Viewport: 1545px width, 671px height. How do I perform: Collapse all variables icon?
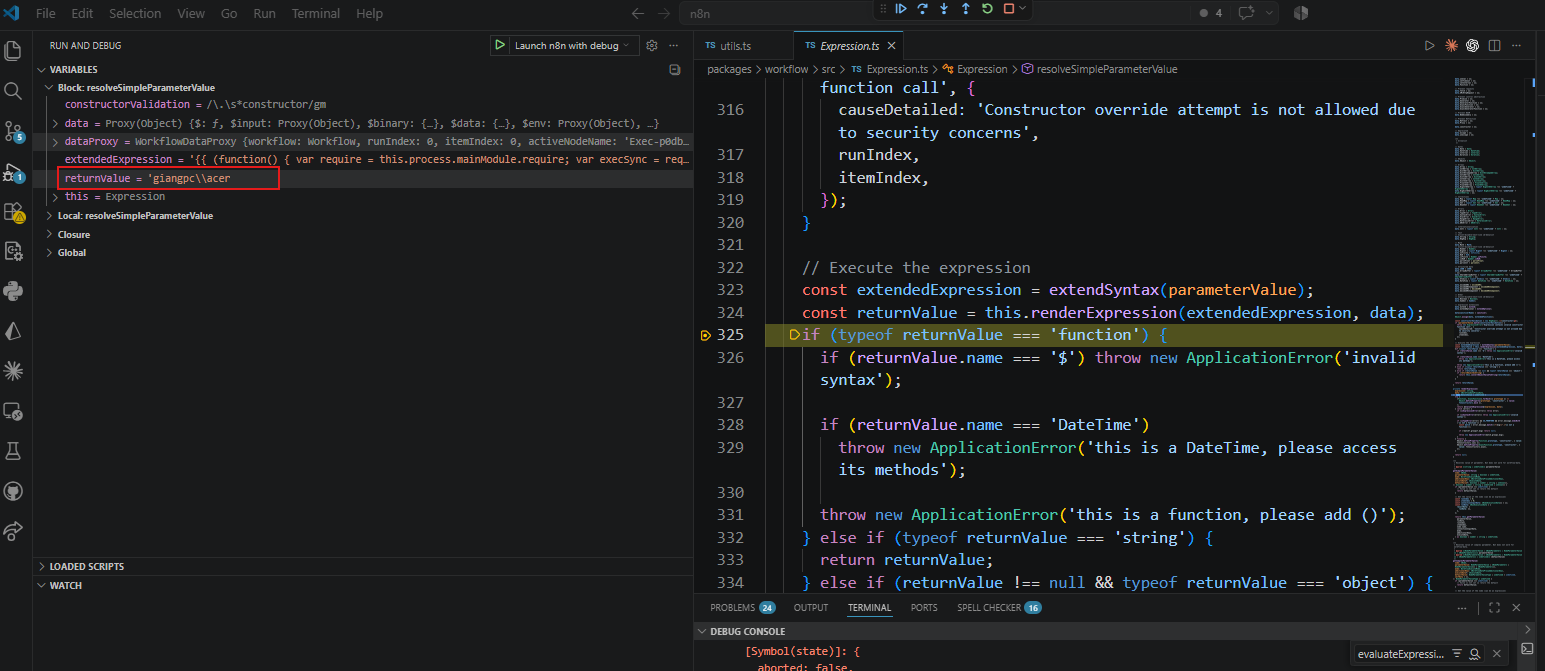(x=675, y=70)
